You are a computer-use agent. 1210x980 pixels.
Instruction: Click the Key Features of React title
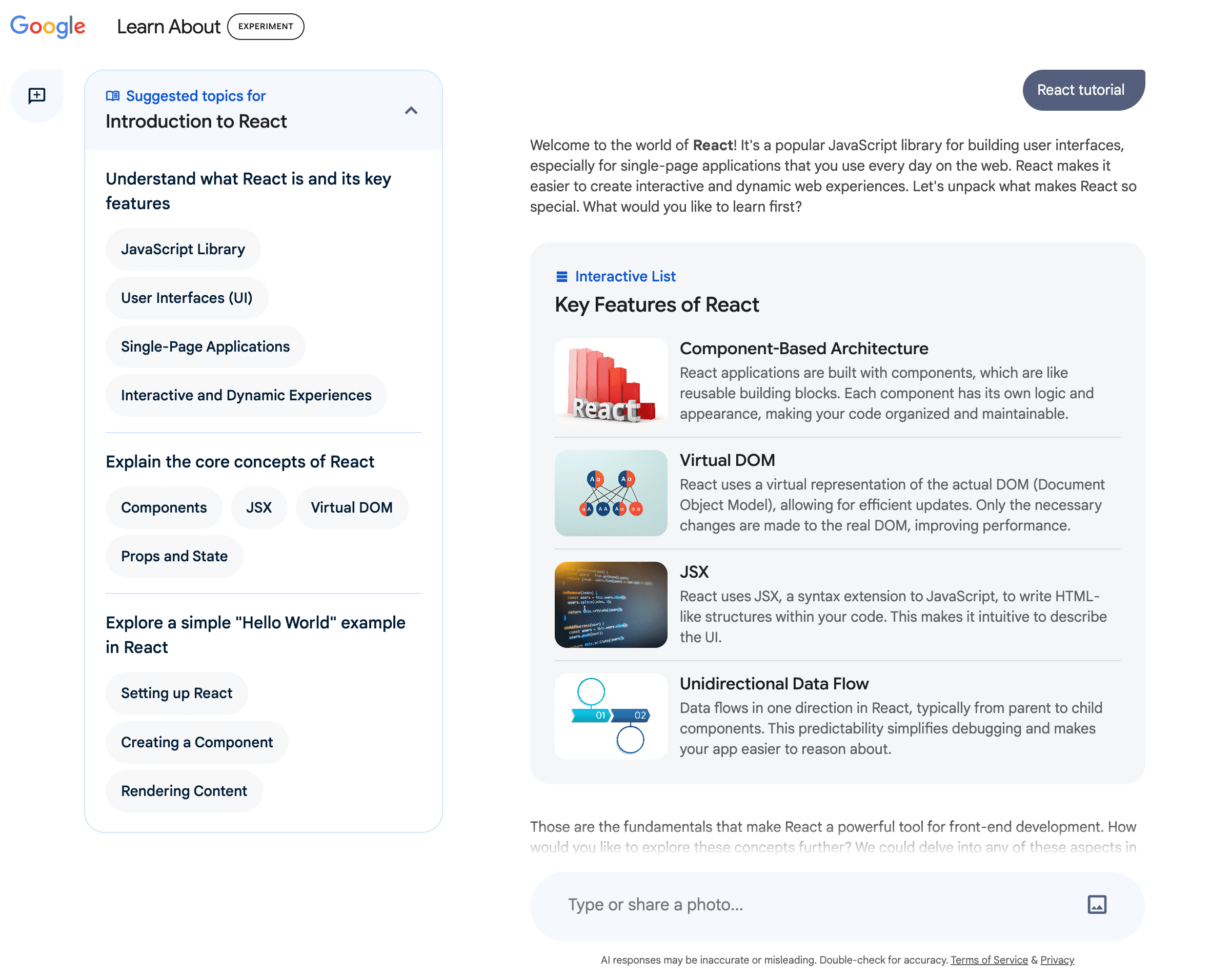657,305
